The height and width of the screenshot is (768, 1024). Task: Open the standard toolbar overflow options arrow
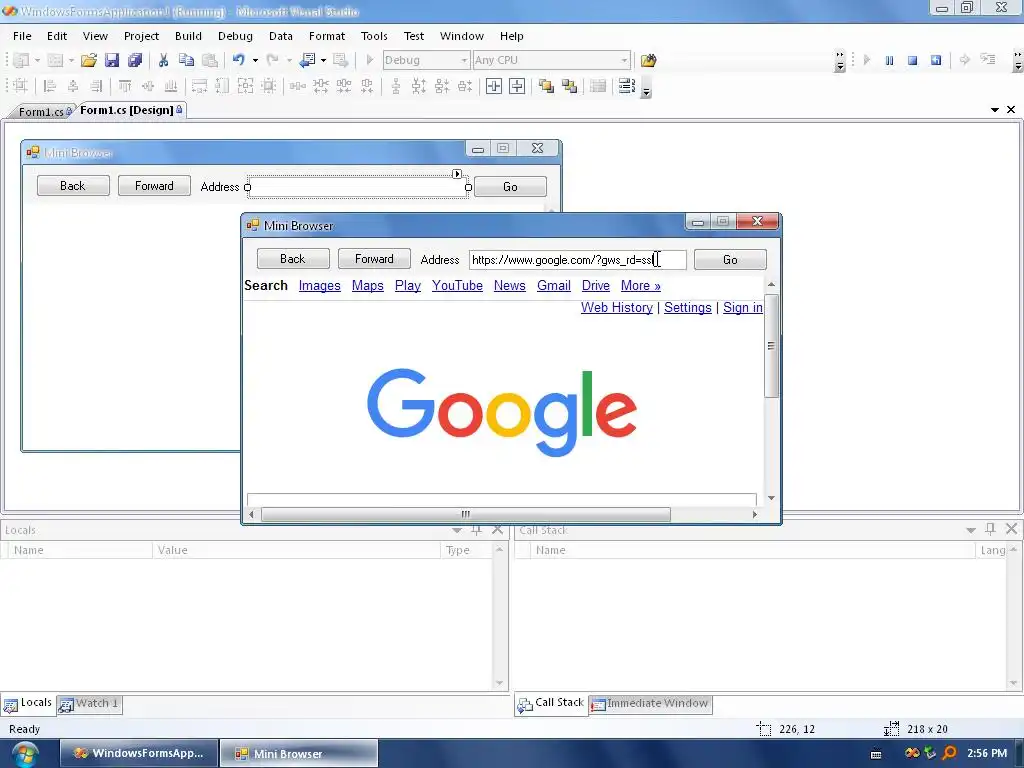[840, 61]
